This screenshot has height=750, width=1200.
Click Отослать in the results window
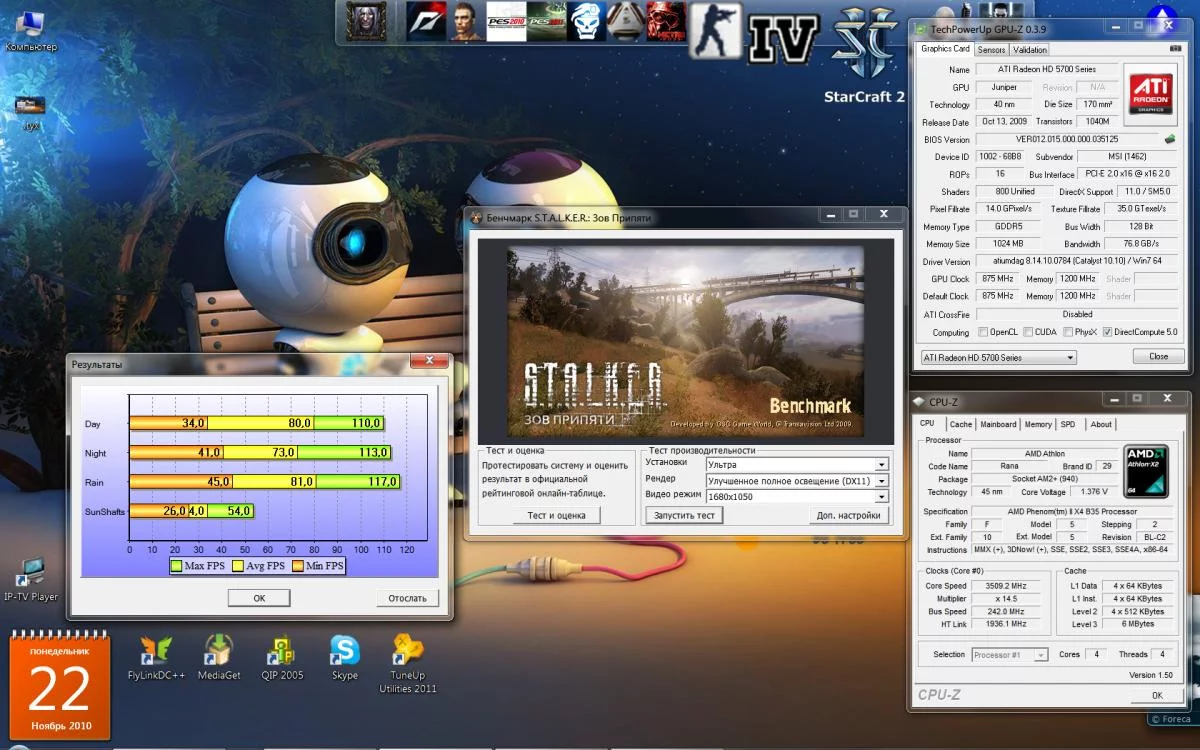click(x=407, y=598)
